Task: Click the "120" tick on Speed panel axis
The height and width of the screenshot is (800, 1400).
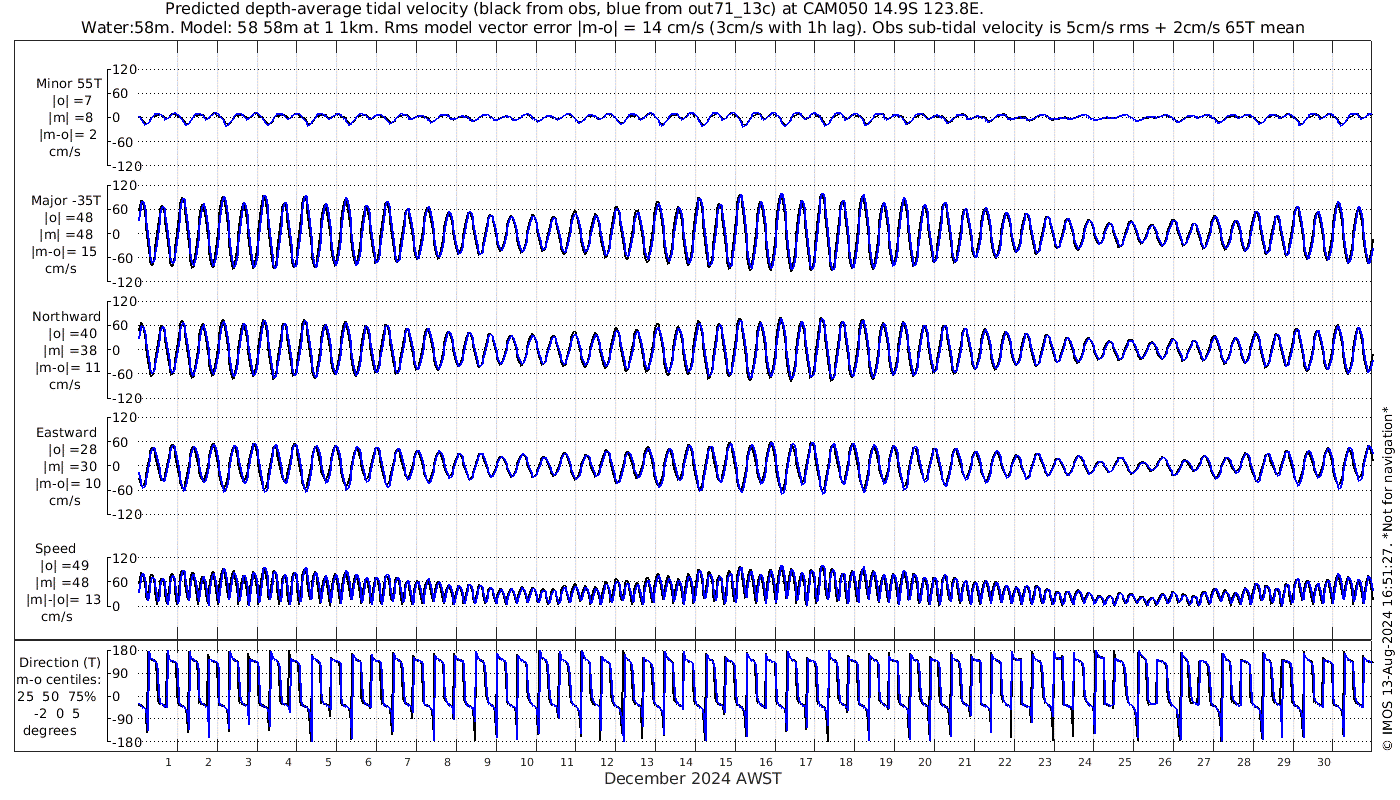Action: point(123,559)
